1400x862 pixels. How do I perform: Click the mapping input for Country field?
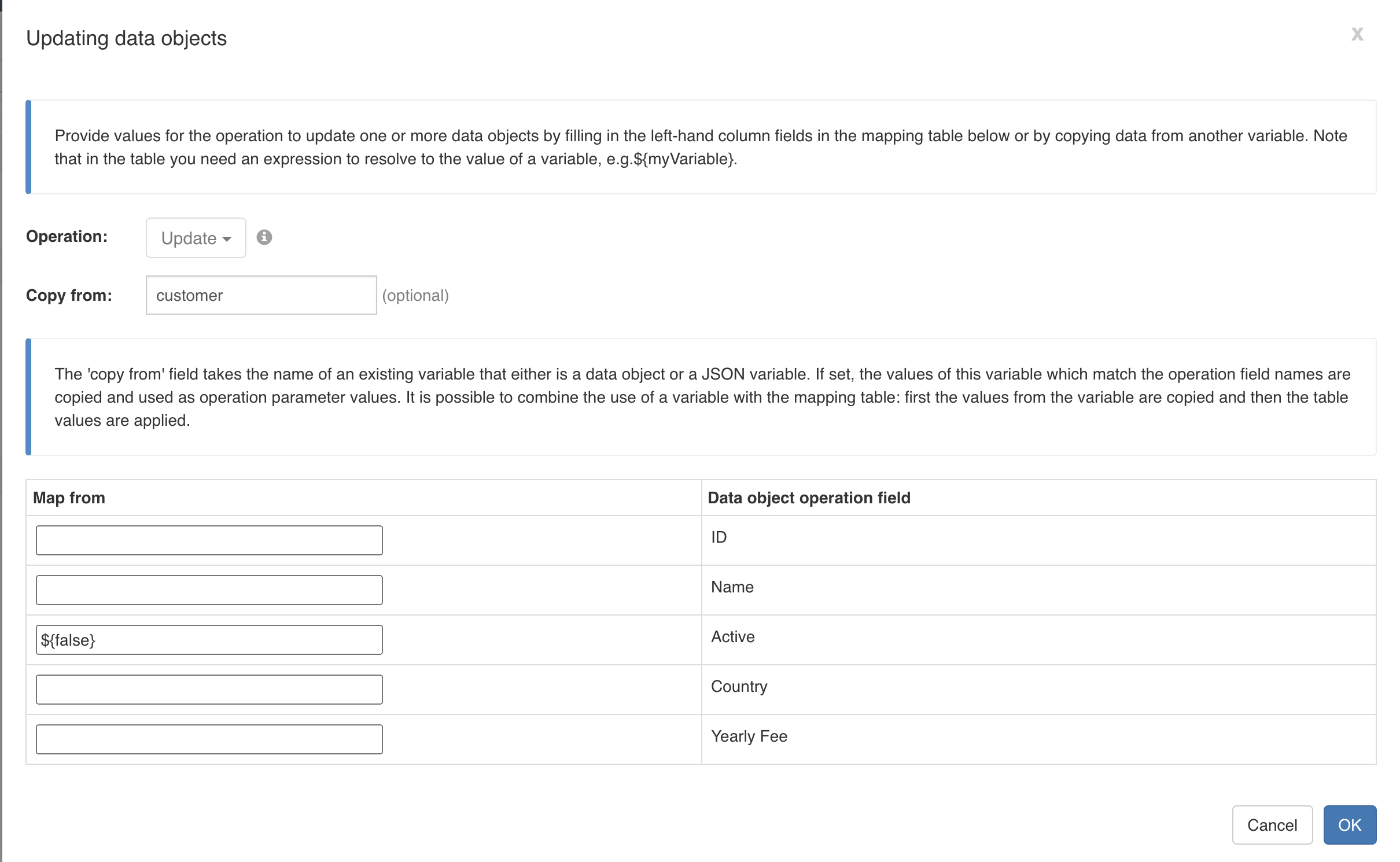click(209, 689)
